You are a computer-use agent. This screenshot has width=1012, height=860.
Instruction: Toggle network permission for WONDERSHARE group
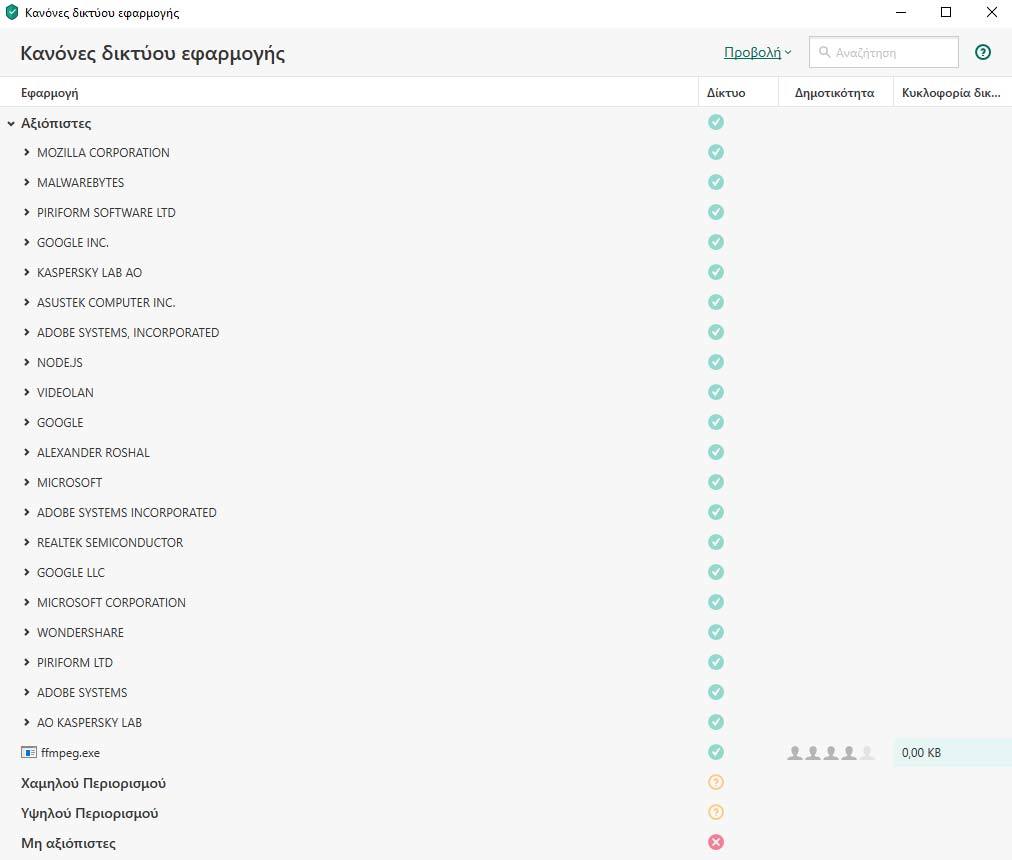pos(716,632)
